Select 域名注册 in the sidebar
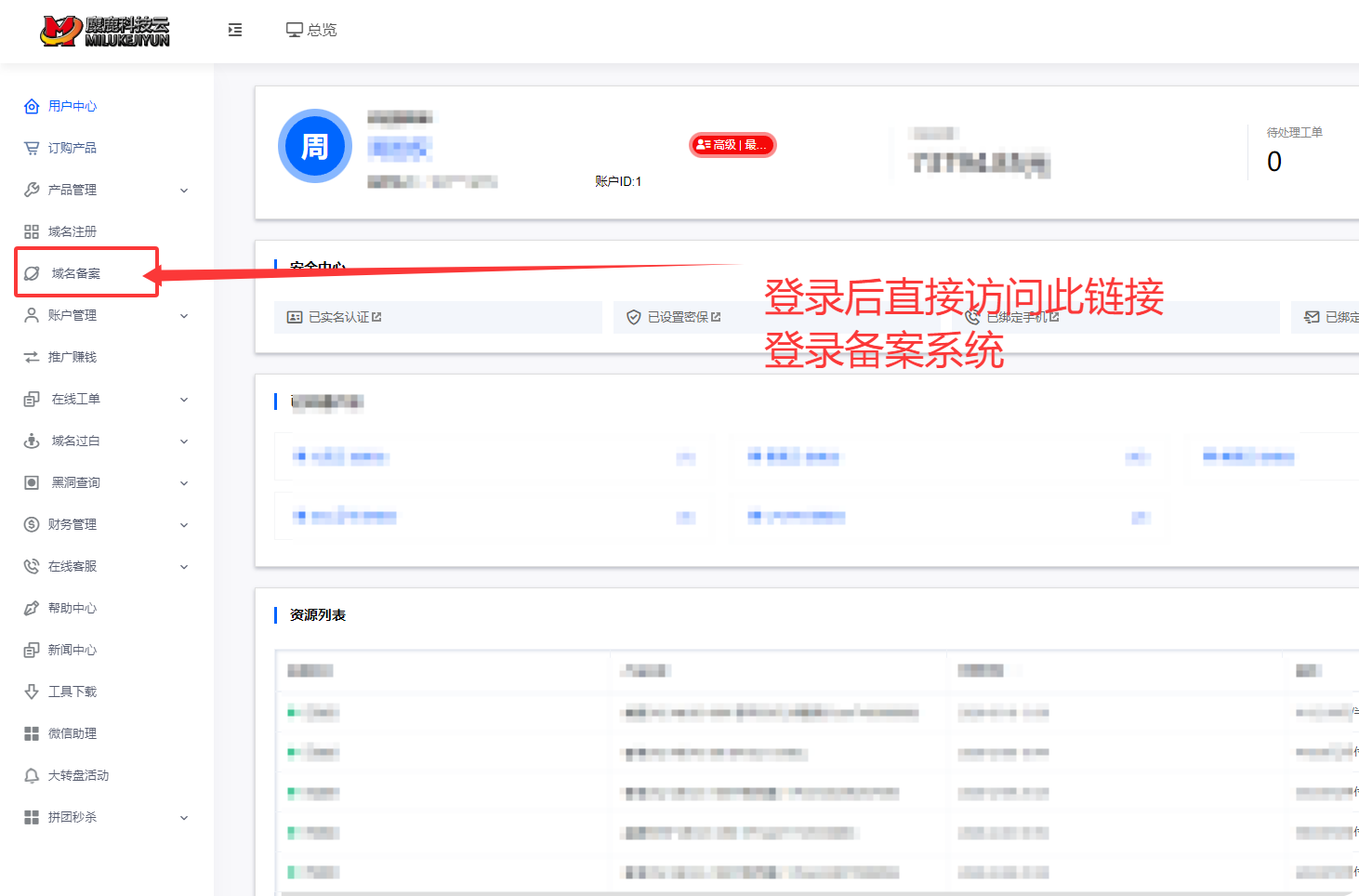This screenshot has height=896, width=1359. coord(73,231)
